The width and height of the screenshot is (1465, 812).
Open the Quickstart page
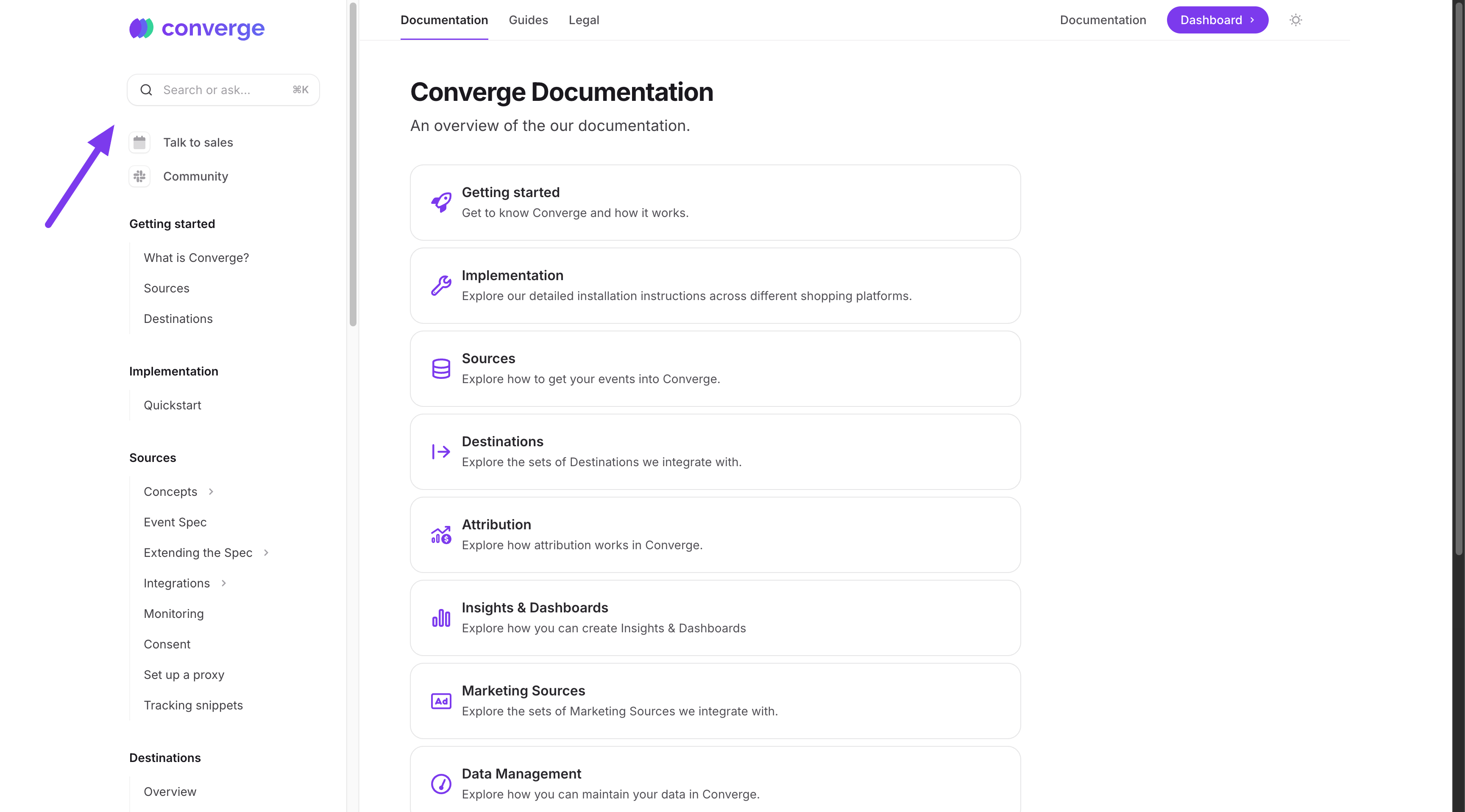coord(173,405)
